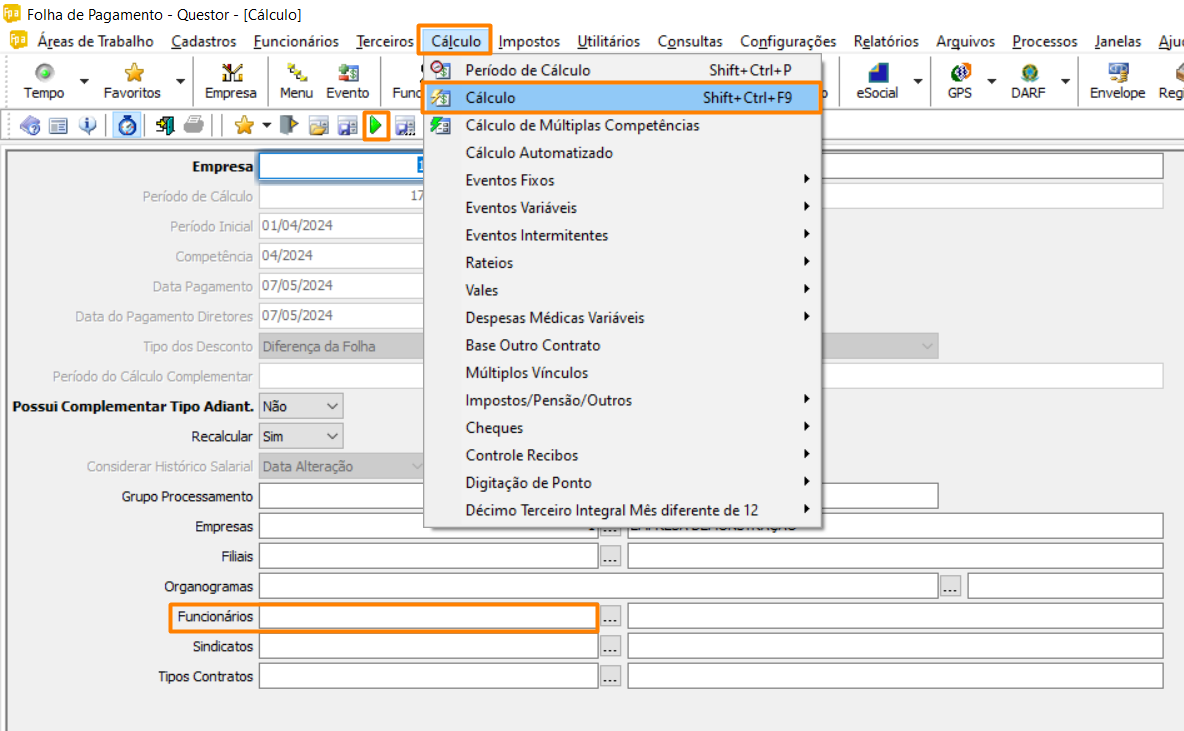Screen dimensions: 1184x731
Task: Choose Múltiplos Vínculos menu entry
Action: click(x=622, y=372)
